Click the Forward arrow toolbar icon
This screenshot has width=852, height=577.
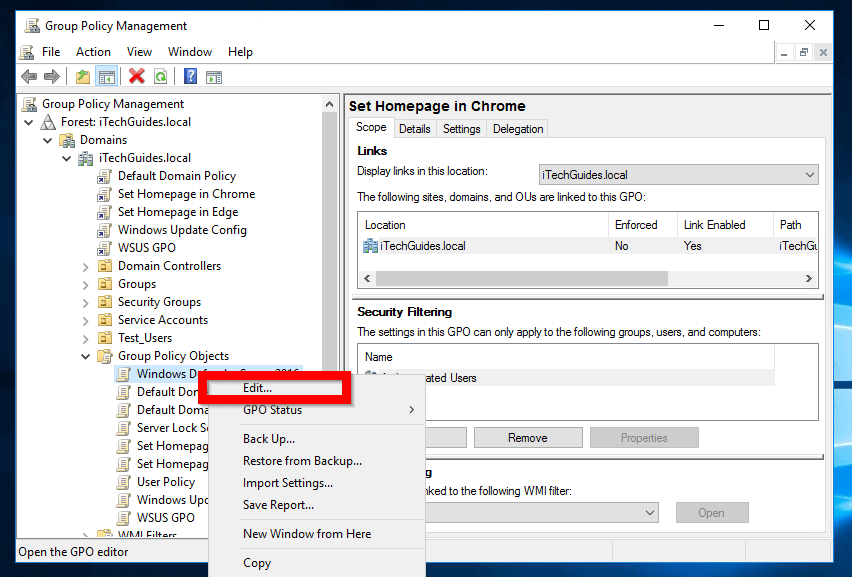52,77
